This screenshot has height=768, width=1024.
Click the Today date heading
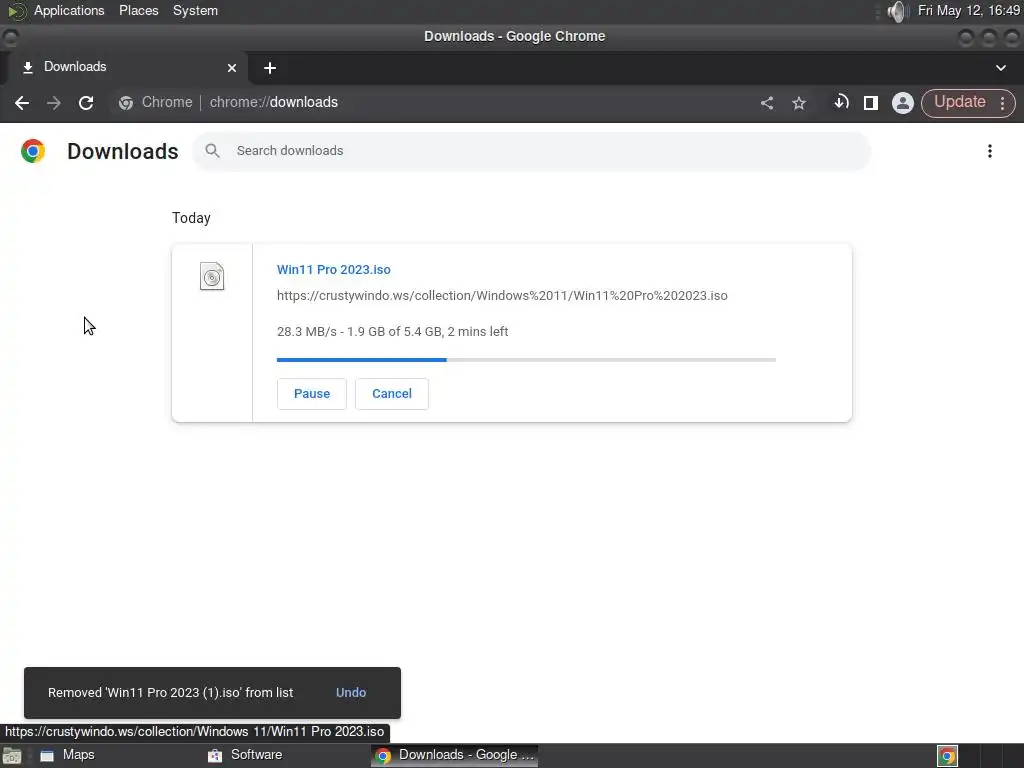tap(191, 218)
